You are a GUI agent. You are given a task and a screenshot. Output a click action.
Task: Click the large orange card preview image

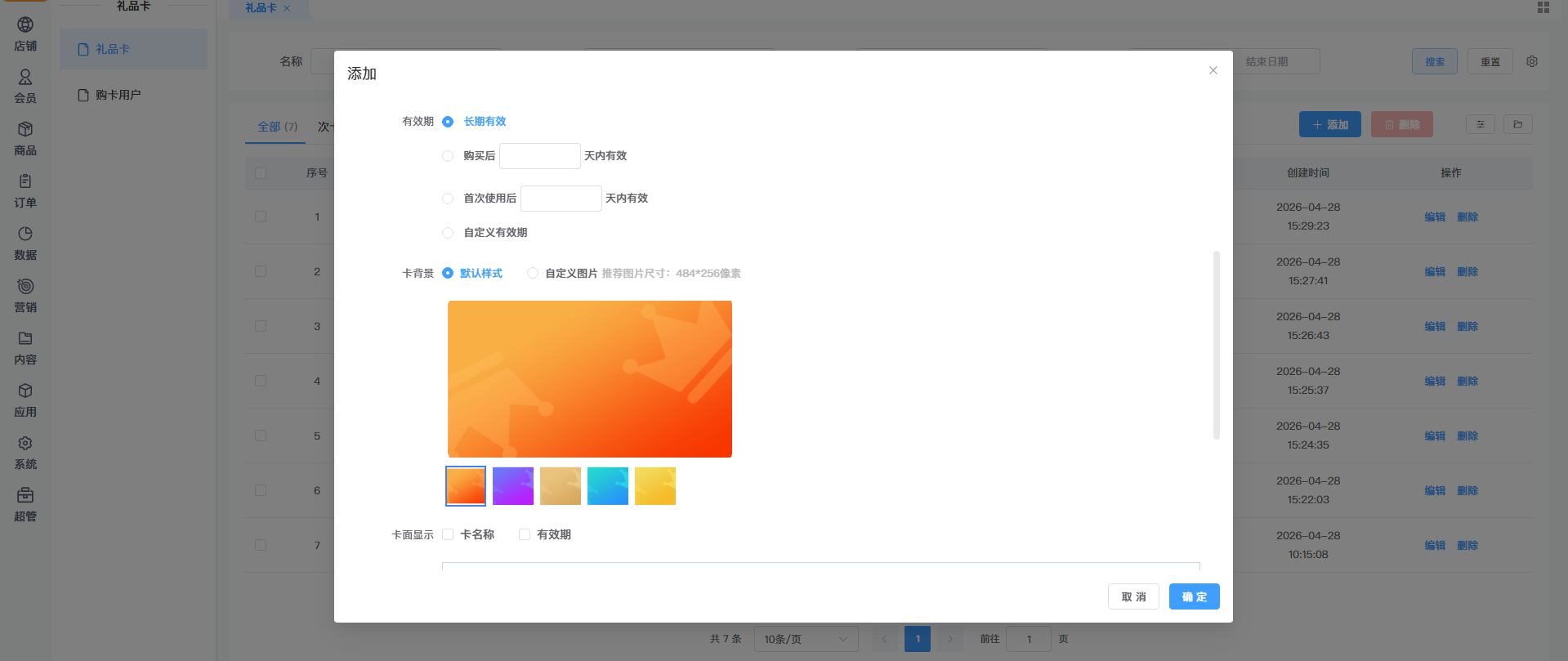pyautogui.click(x=590, y=379)
